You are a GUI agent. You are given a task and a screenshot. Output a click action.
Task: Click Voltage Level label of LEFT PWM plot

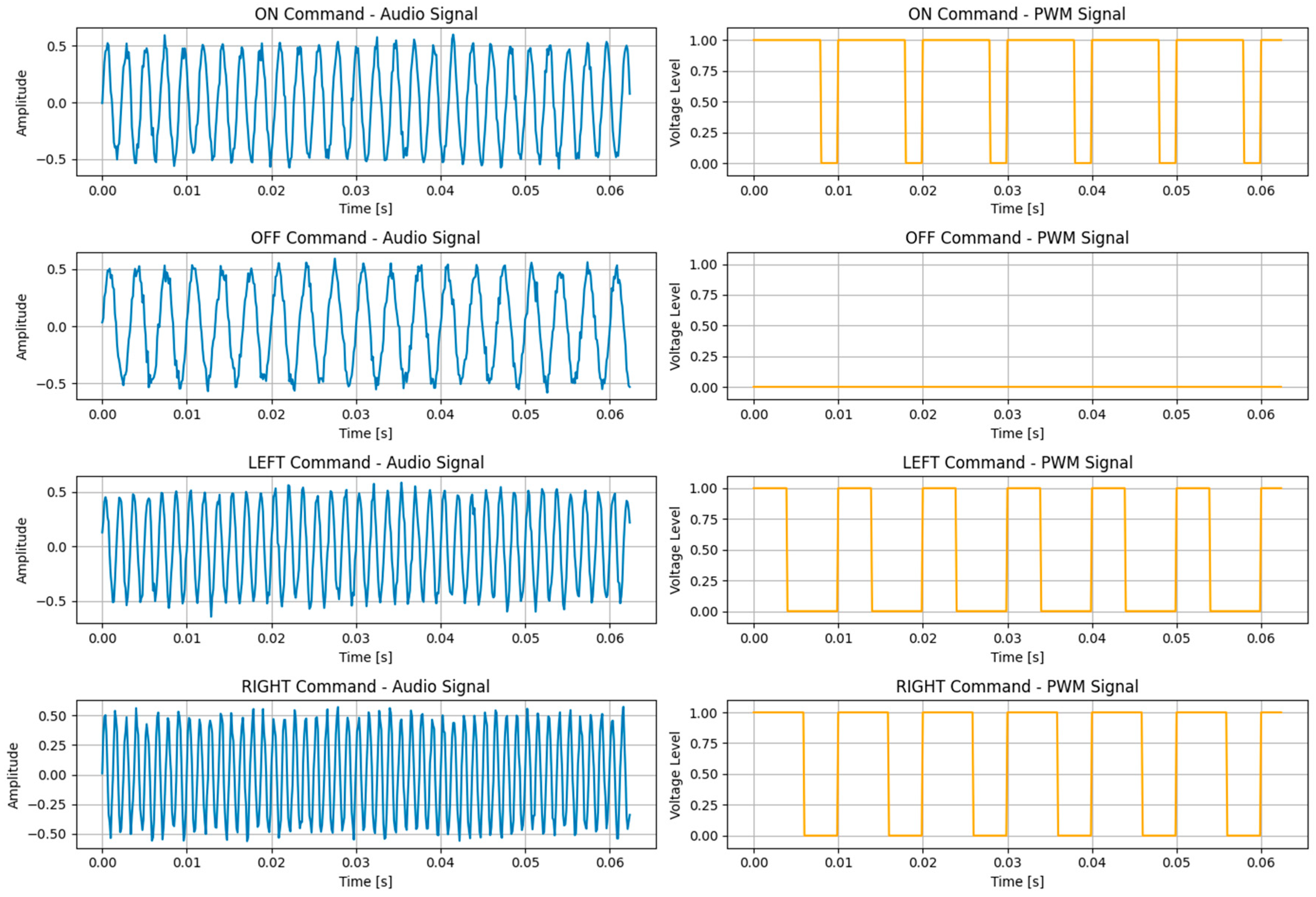coord(674,550)
